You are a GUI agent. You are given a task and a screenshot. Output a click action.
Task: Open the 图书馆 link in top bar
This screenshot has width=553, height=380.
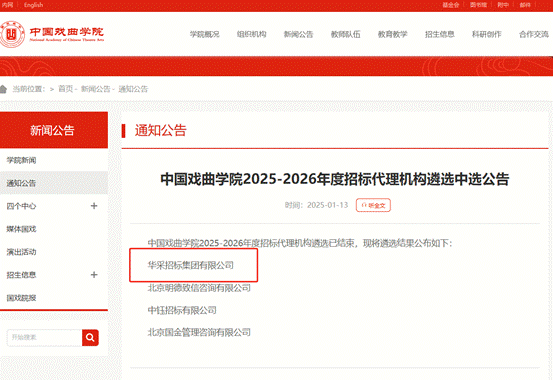(478, 5)
